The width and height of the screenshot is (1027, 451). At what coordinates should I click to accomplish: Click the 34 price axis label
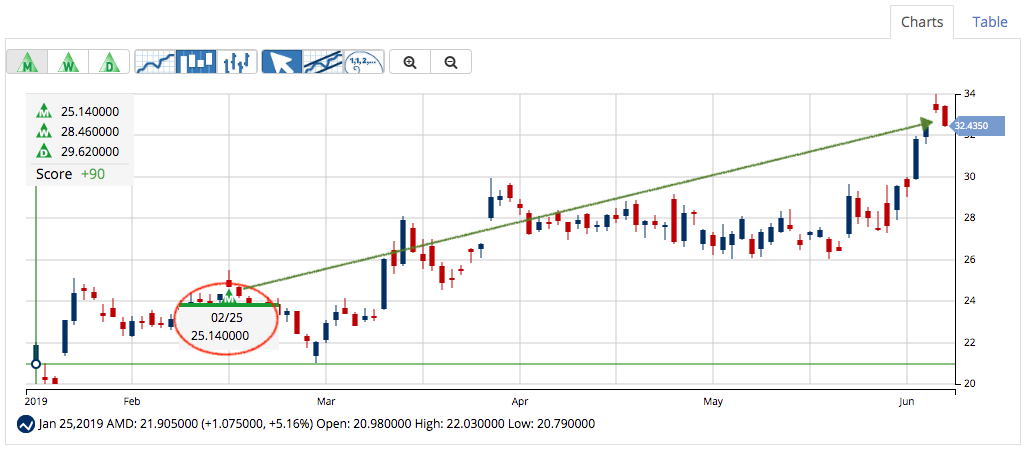point(968,94)
